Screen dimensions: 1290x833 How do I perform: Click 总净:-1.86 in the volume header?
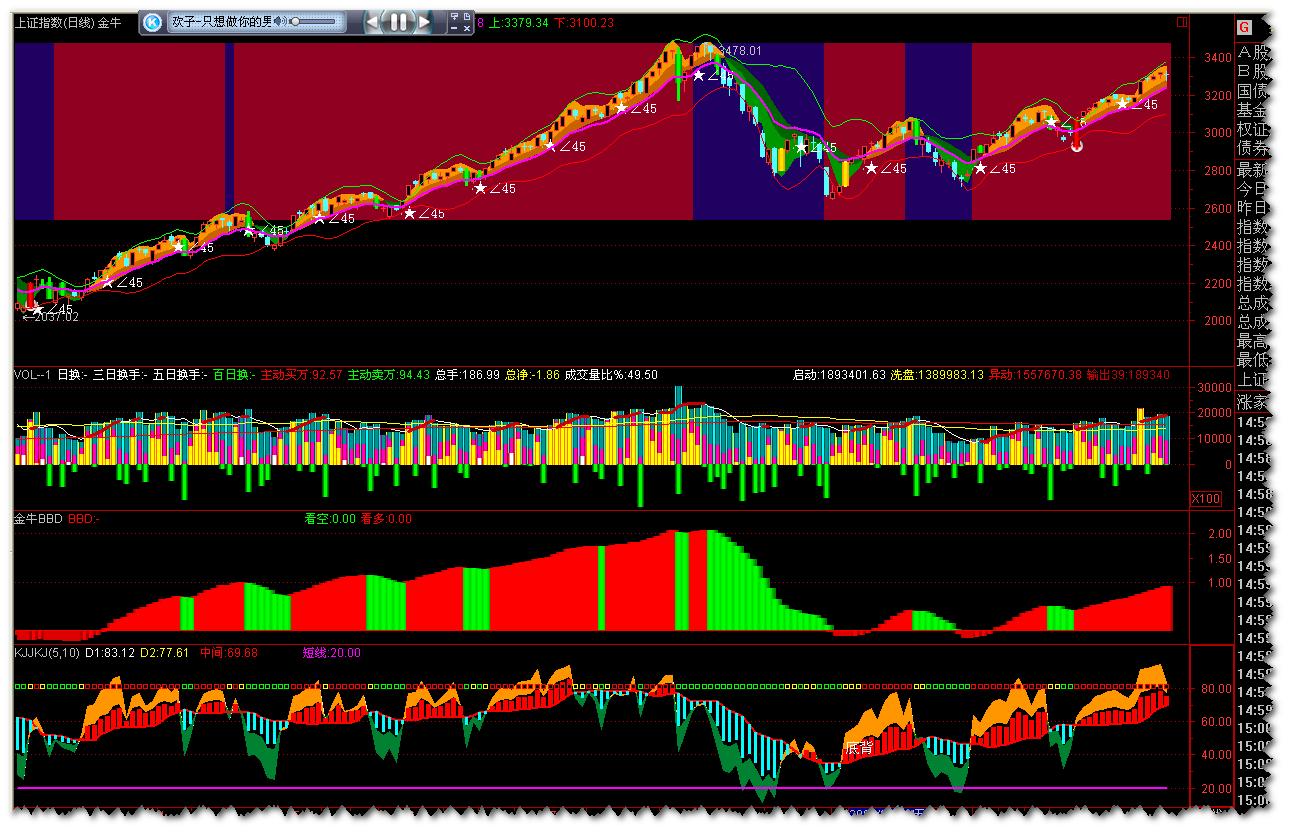[x=532, y=375]
